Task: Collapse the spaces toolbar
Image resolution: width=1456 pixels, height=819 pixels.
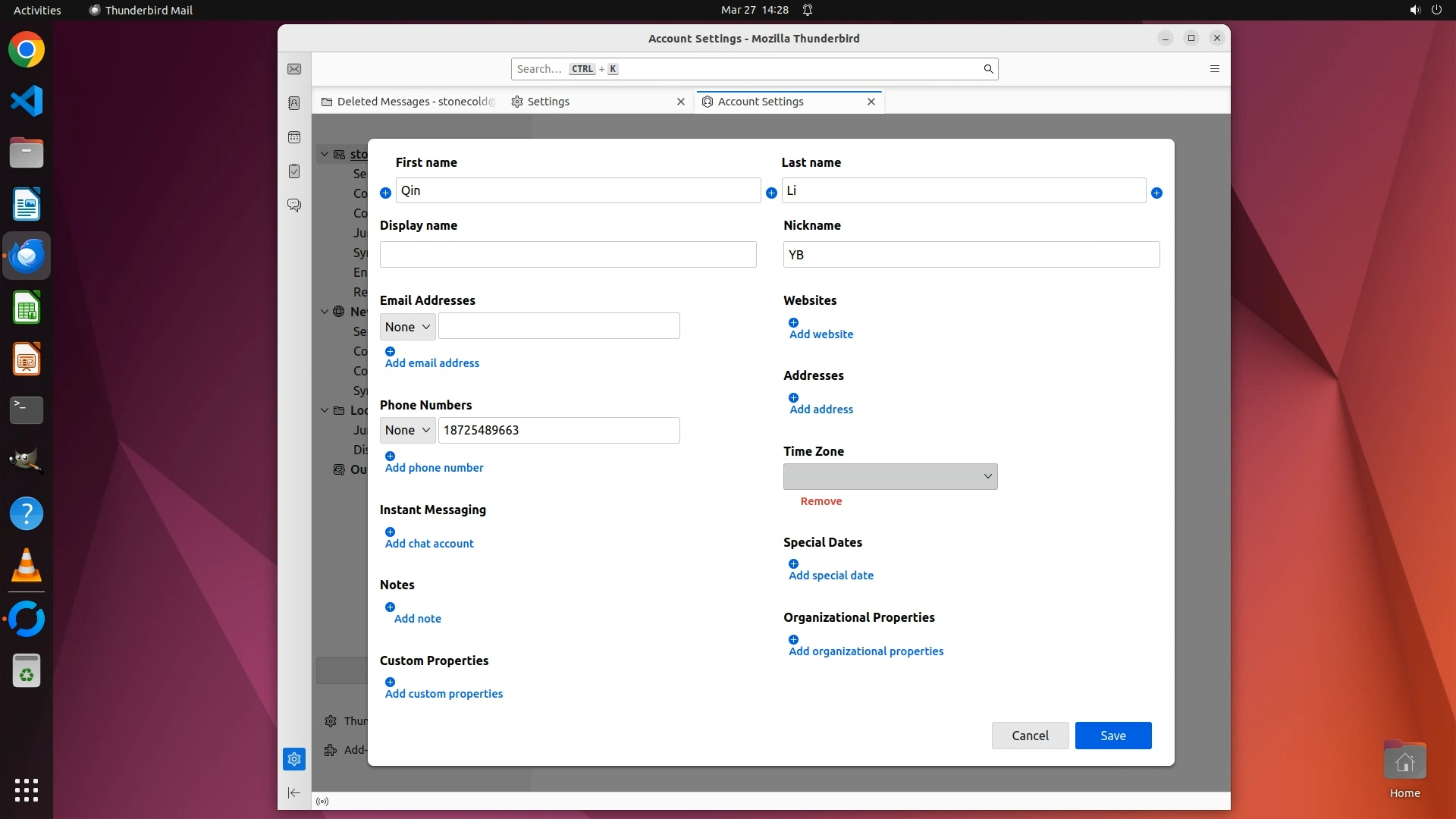Action: (294, 793)
